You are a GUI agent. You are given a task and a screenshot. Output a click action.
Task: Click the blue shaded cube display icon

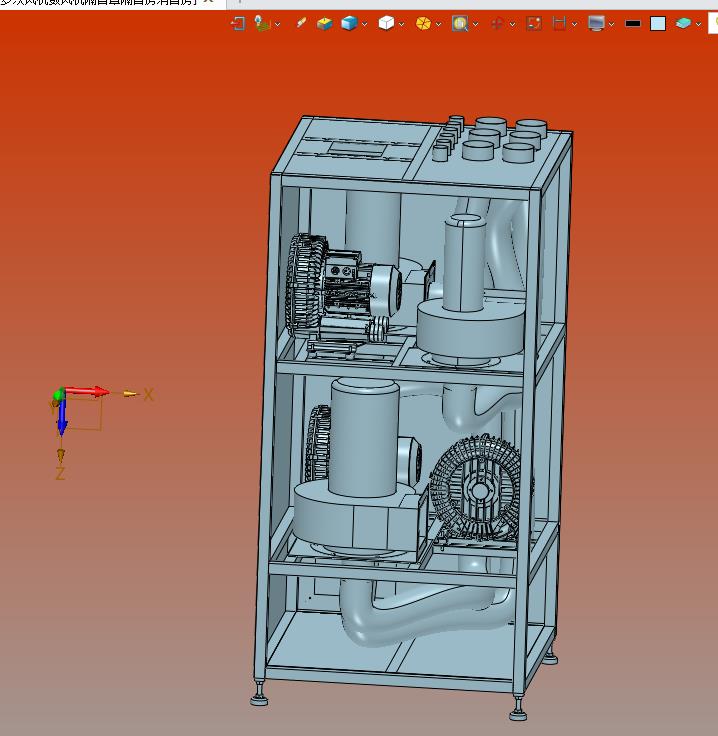[349, 23]
